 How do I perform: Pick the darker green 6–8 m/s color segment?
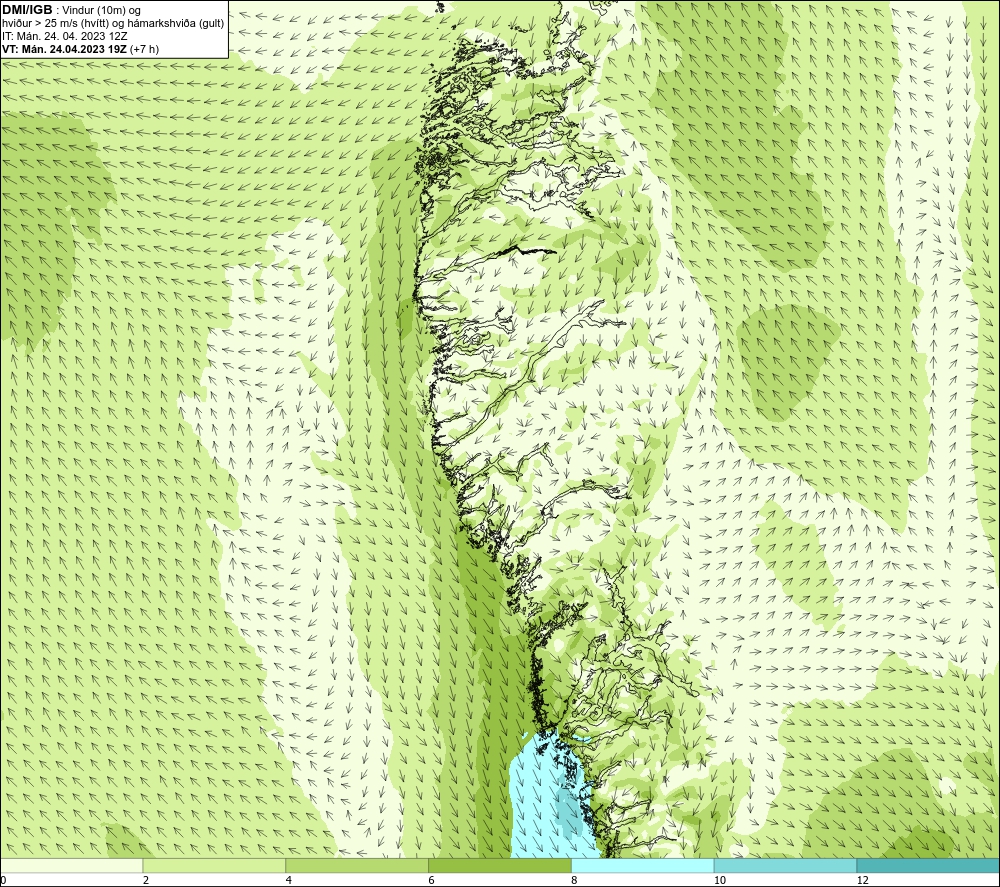[x=500, y=865]
